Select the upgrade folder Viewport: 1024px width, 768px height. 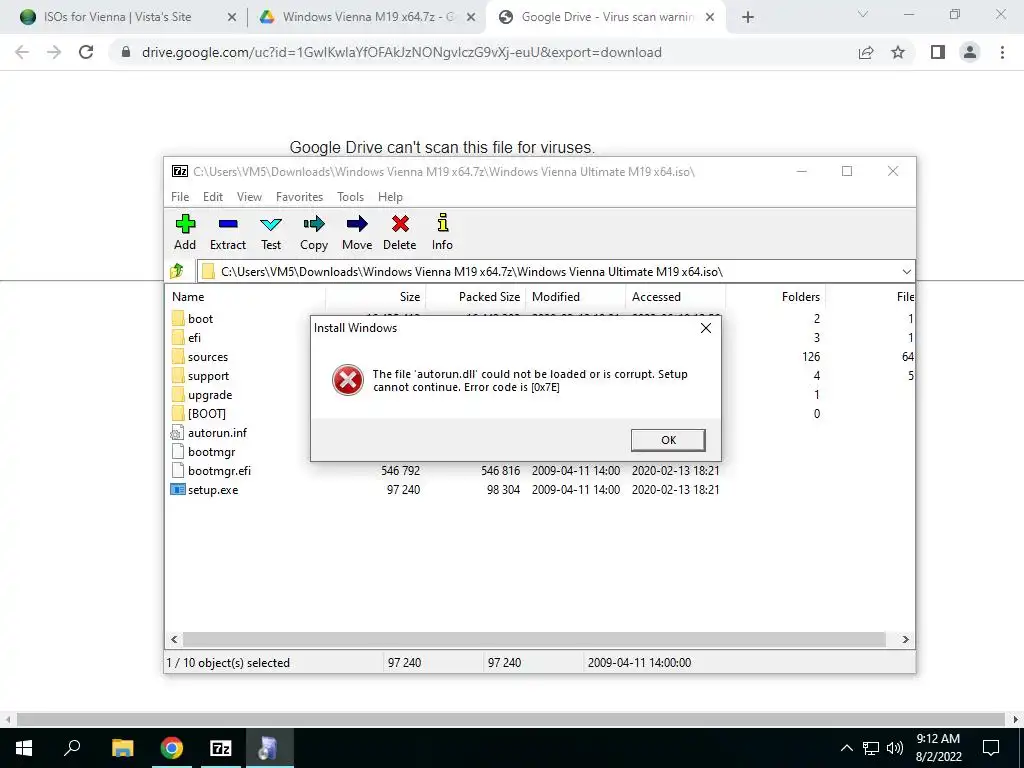pyautogui.click(x=210, y=394)
